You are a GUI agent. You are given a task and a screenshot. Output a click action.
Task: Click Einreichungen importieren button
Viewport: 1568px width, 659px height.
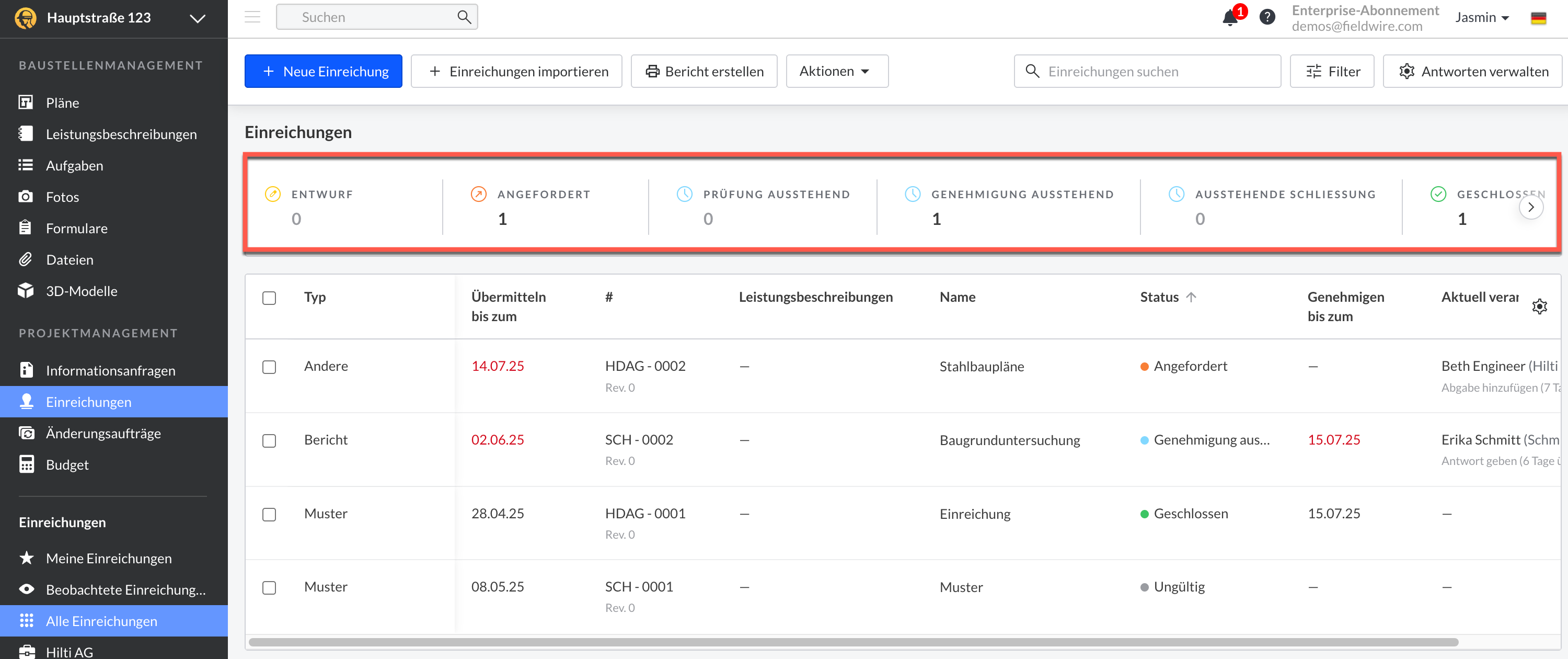coord(516,71)
